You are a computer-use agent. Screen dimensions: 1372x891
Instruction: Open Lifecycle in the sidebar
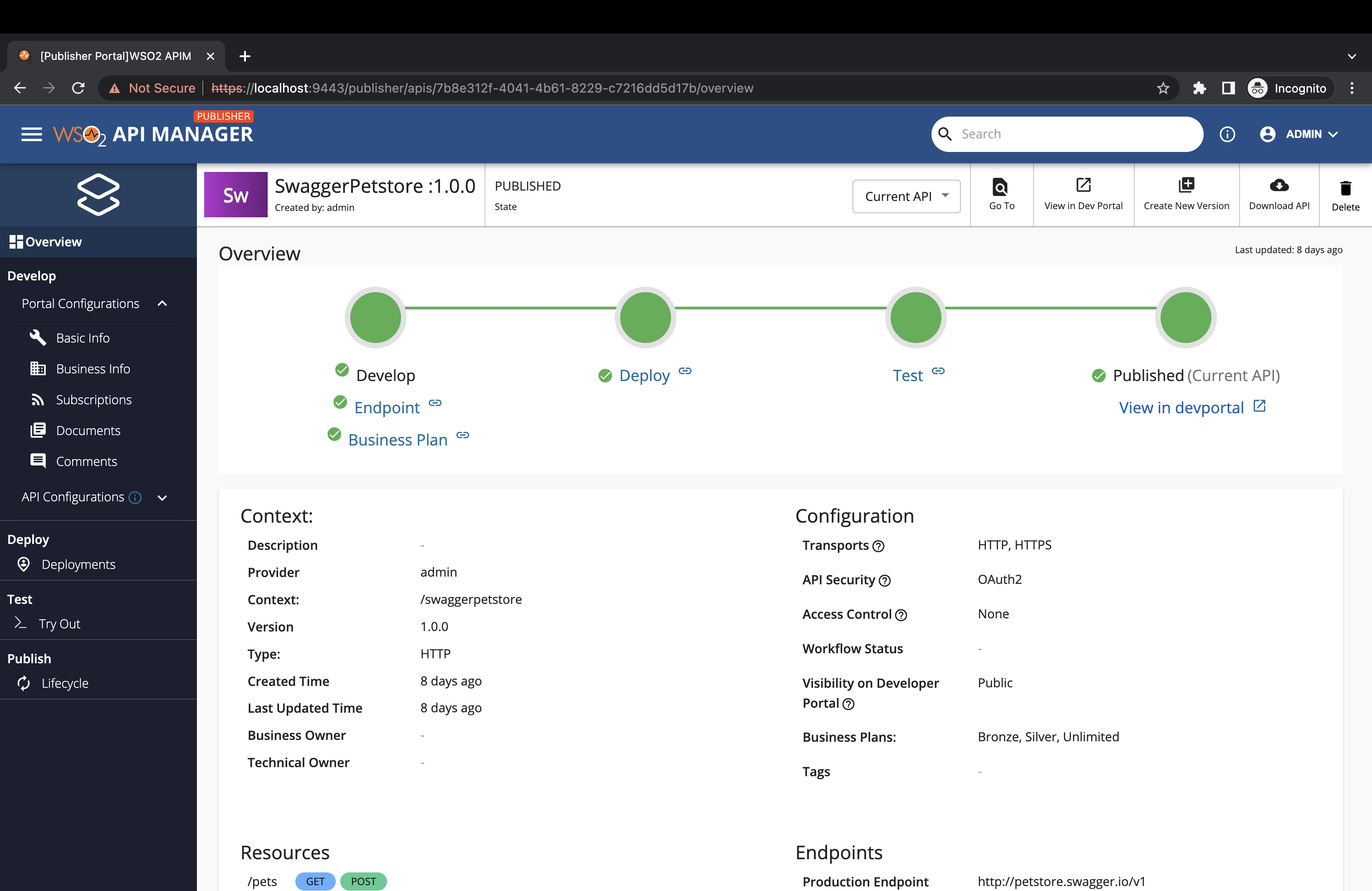(64, 683)
